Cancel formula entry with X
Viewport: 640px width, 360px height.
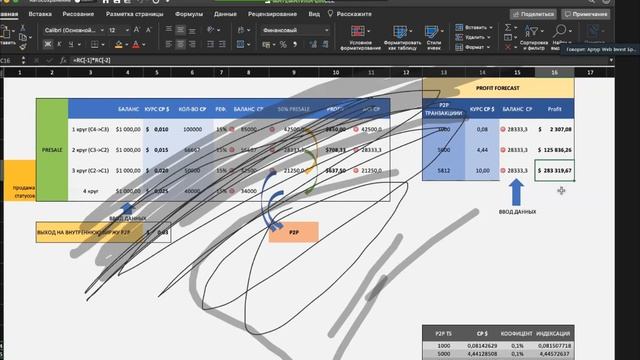[x=36, y=60]
